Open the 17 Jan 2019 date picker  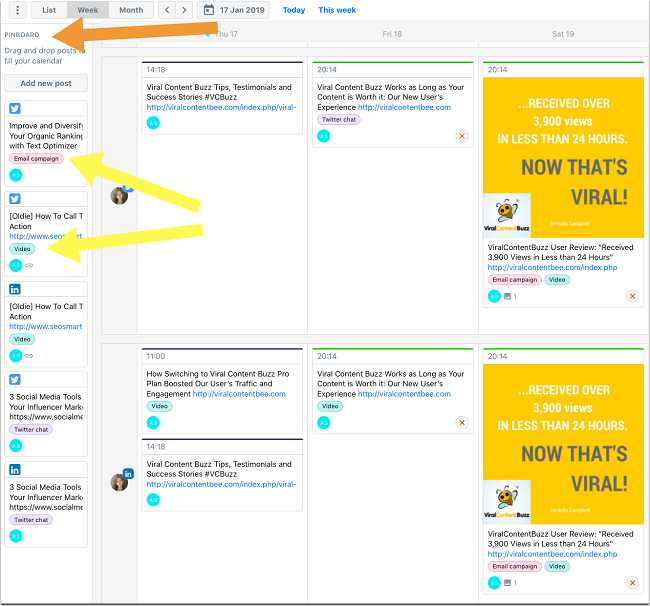(x=233, y=10)
